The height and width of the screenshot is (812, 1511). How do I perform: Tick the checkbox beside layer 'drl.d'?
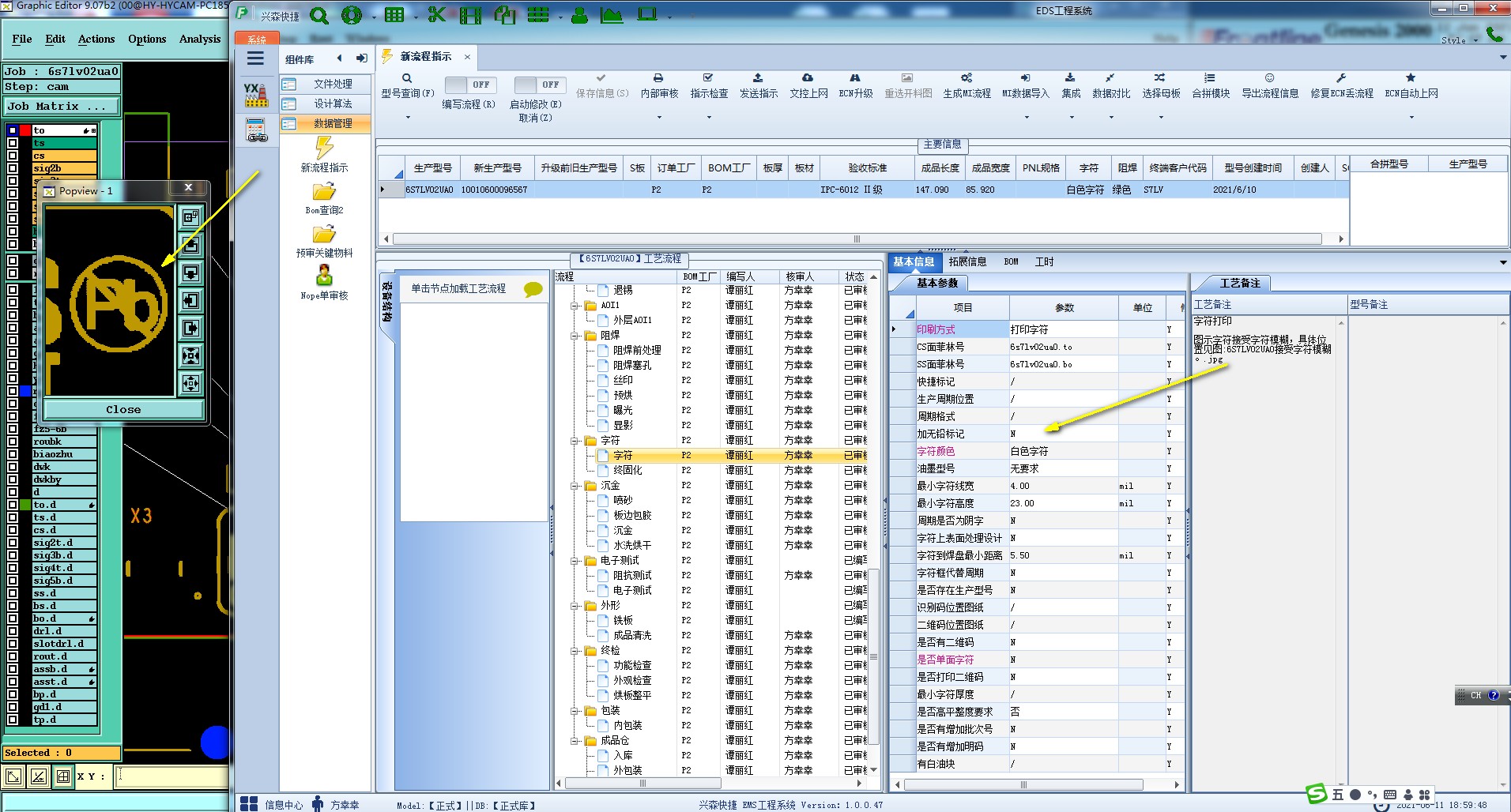click(13, 631)
